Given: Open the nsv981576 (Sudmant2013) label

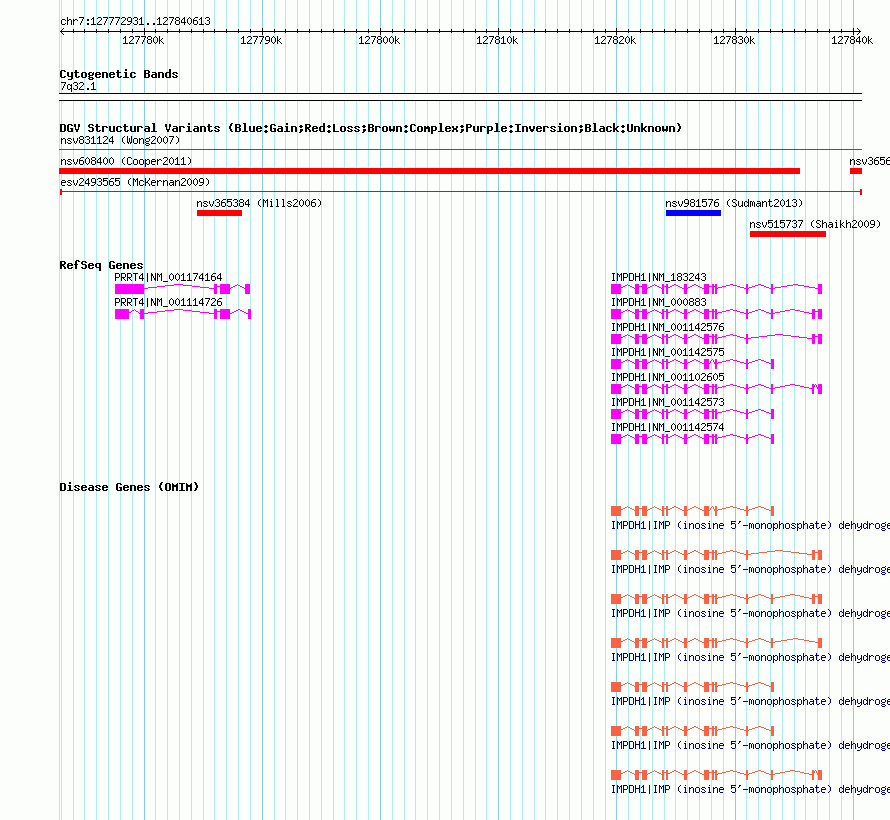Looking at the screenshot, I should tap(734, 203).
